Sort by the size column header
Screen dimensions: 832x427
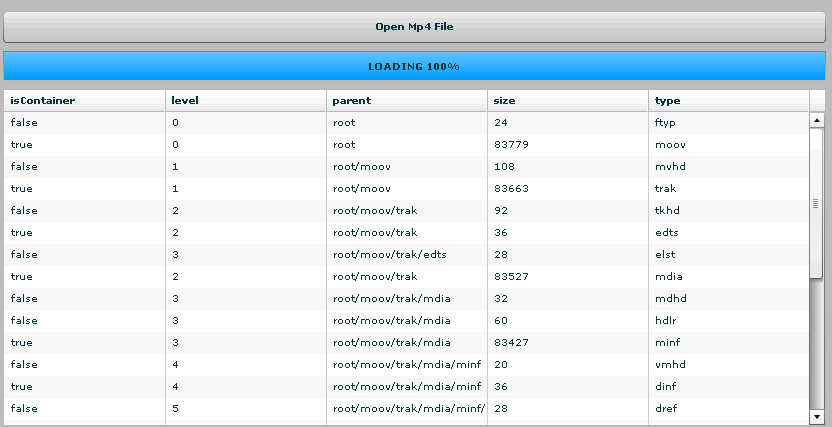[x=567, y=100]
